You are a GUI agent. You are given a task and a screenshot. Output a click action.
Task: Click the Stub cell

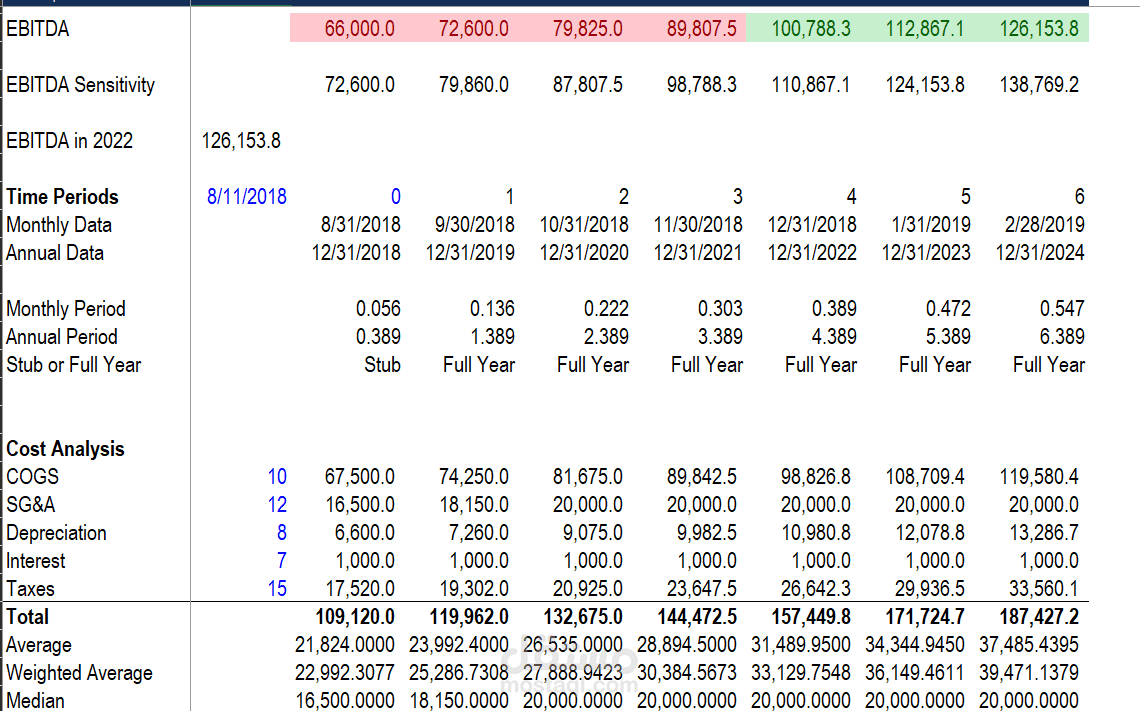[x=382, y=364]
